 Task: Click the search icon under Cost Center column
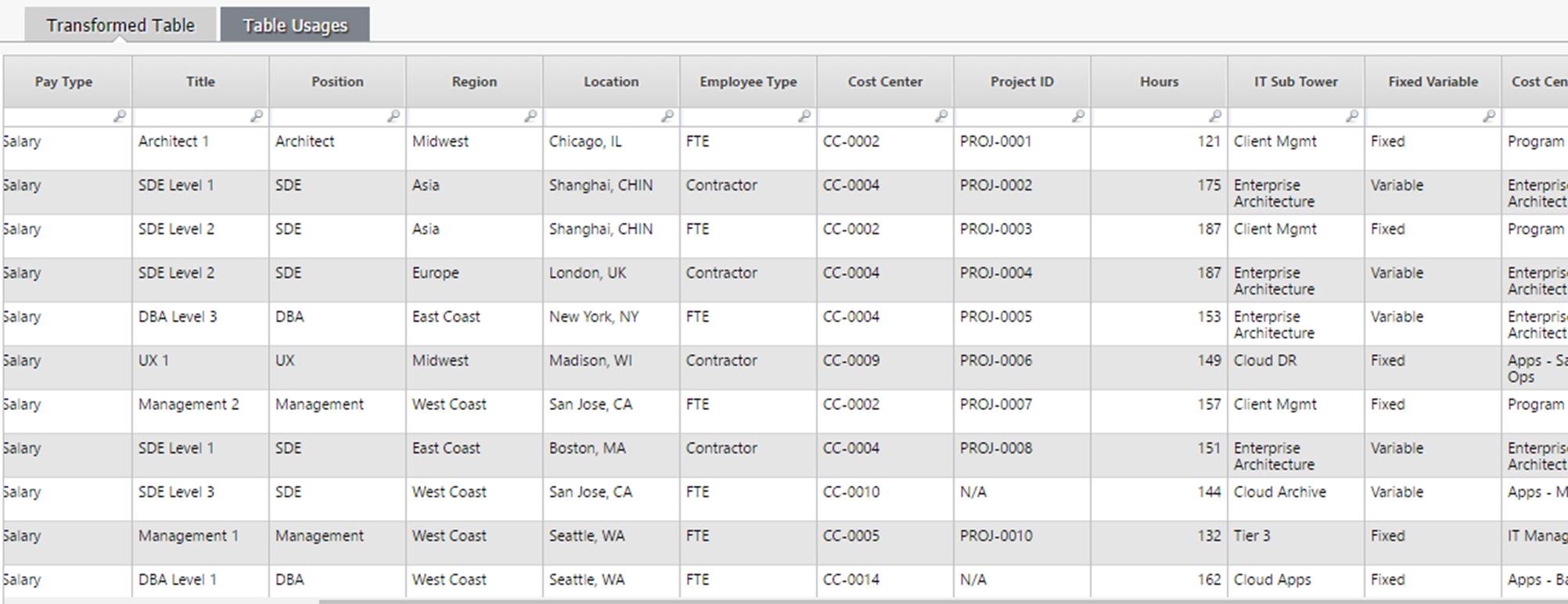click(941, 117)
